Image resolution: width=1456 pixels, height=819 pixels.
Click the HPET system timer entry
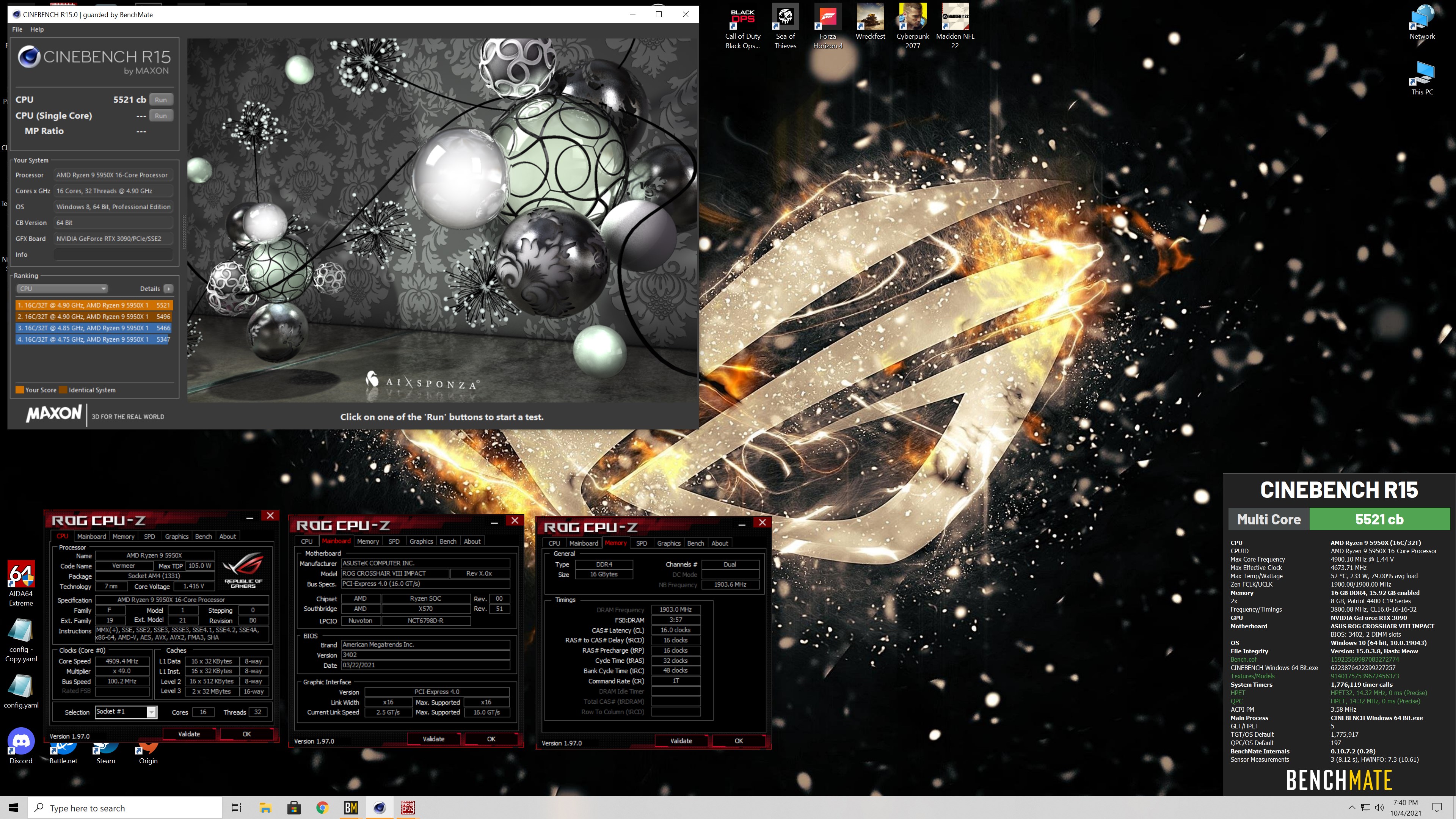1237,693
